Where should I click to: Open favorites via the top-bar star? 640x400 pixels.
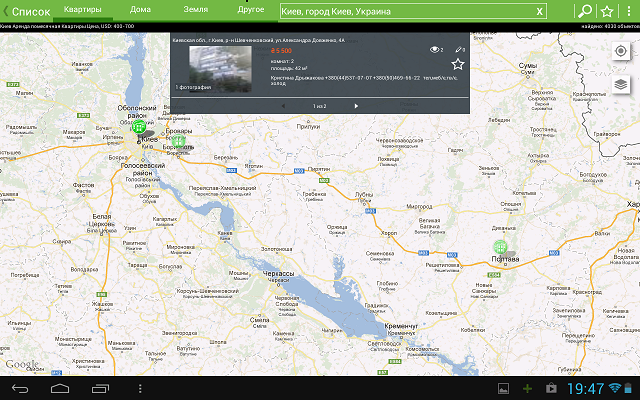coord(607,11)
